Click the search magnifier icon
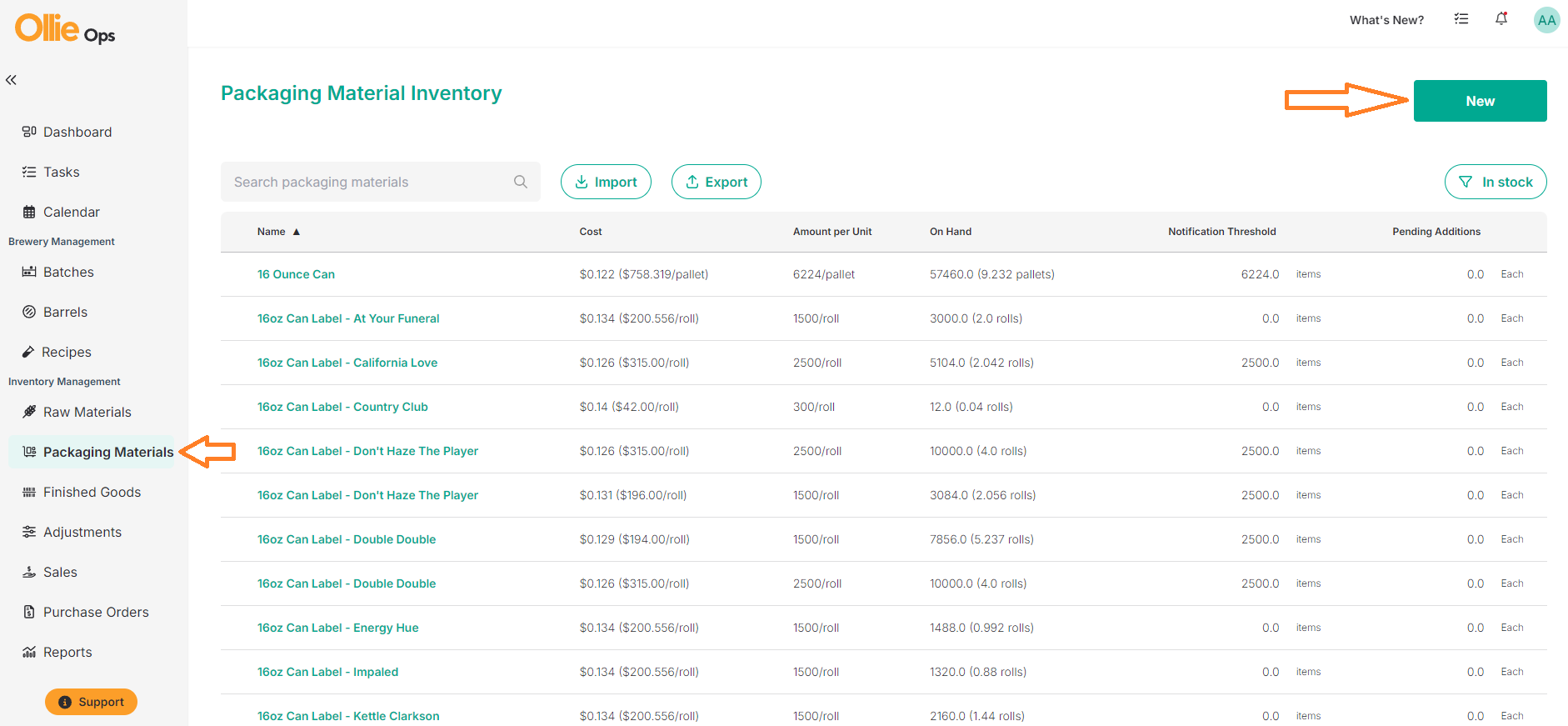The height and width of the screenshot is (726, 1568). [521, 182]
